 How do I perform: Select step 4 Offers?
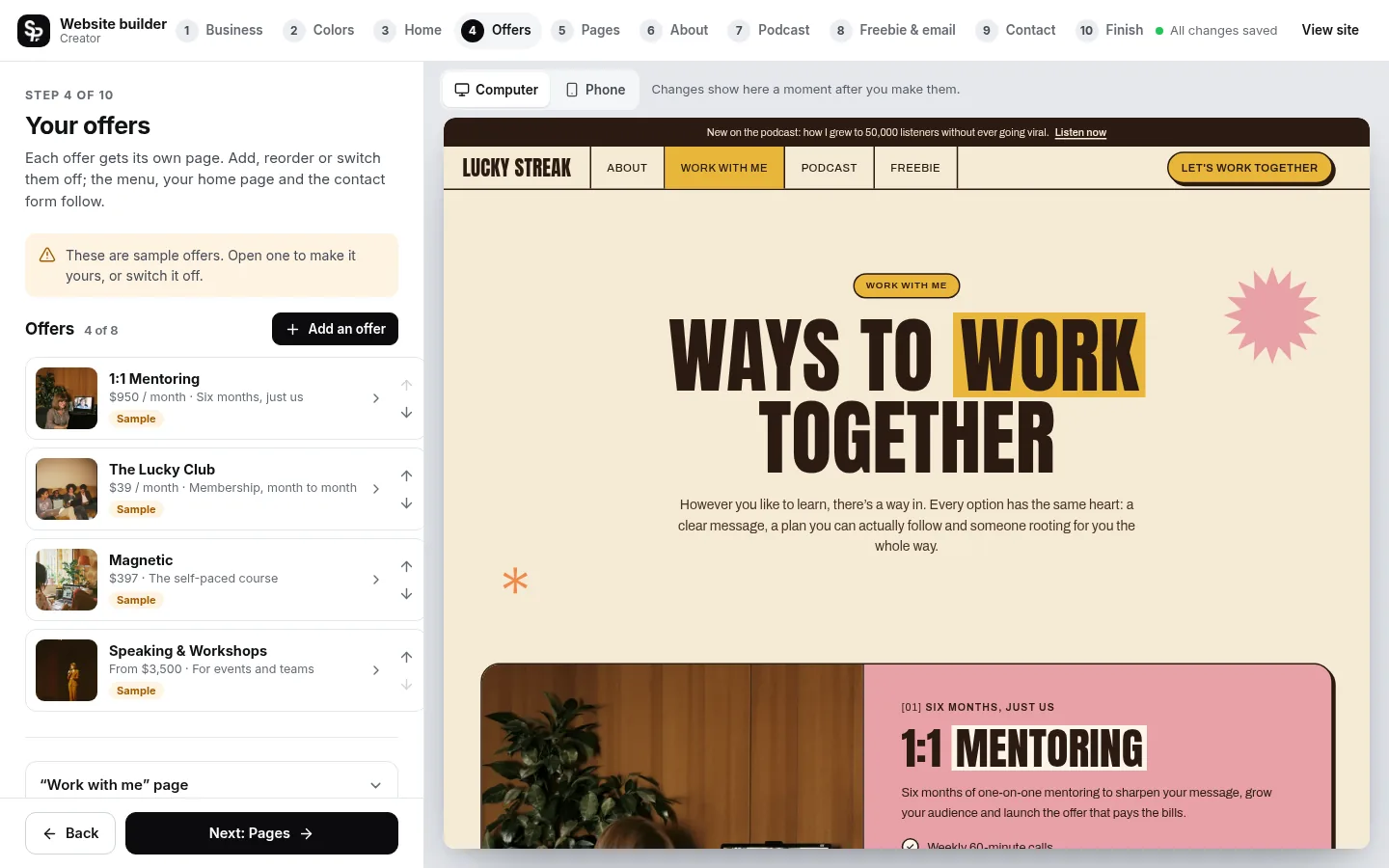[x=498, y=30]
